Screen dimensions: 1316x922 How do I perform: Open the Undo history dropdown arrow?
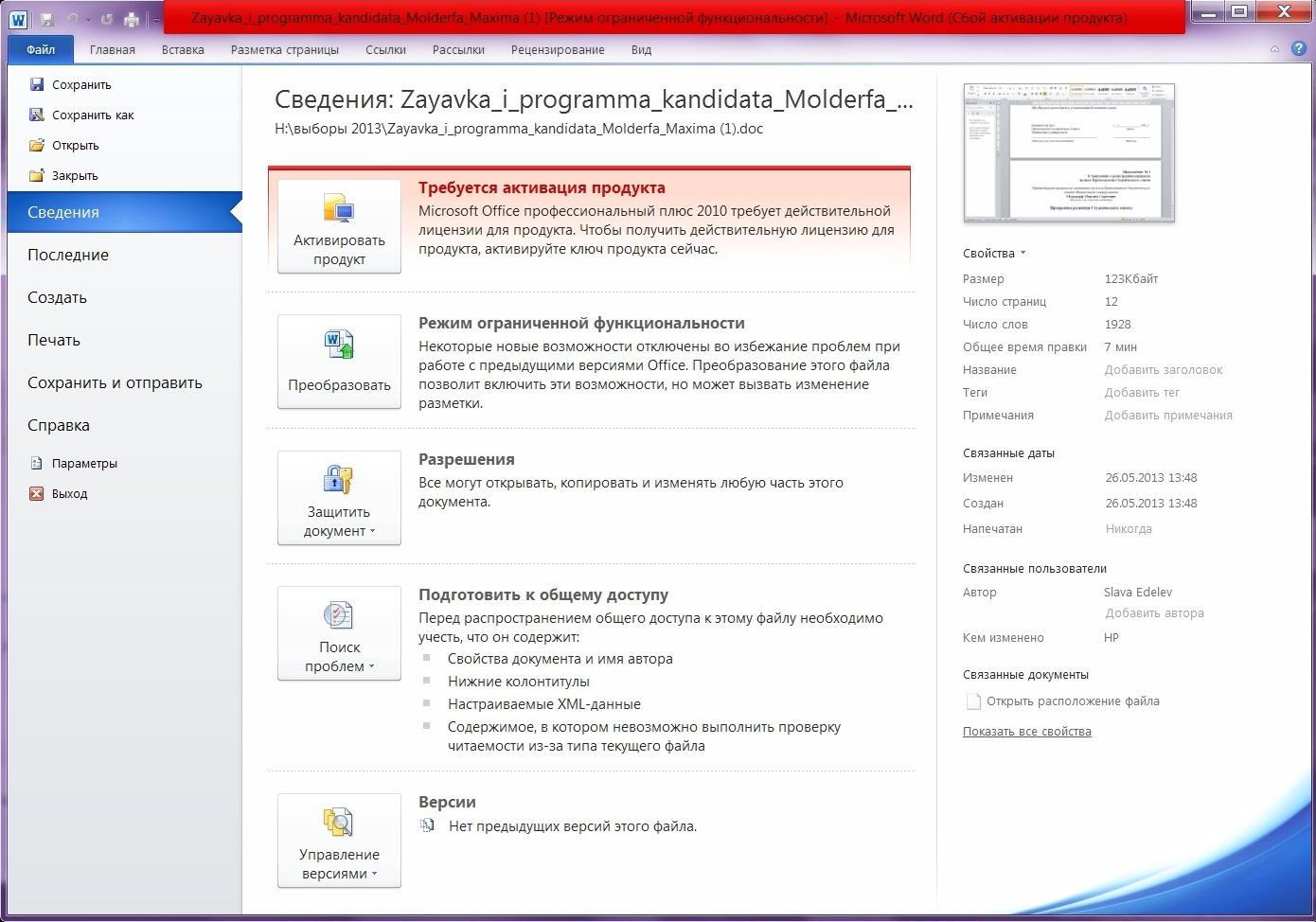pyautogui.click(x=88, y=19)
